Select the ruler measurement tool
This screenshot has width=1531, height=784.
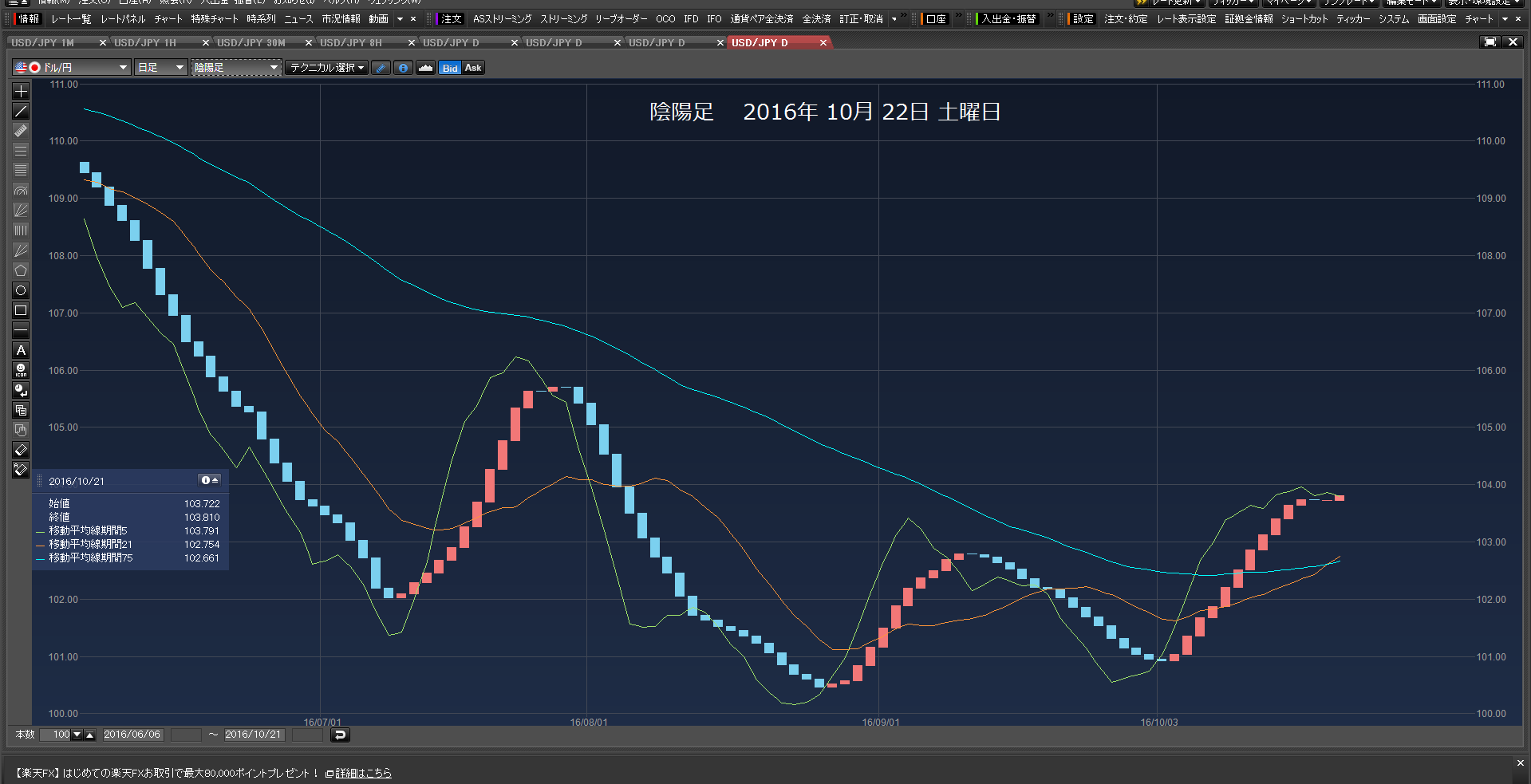(21, 131)
